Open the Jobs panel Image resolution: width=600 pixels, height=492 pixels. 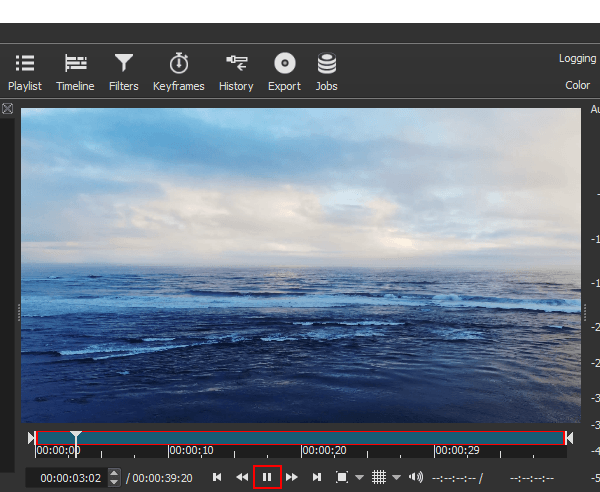click(x=326, y=72)
